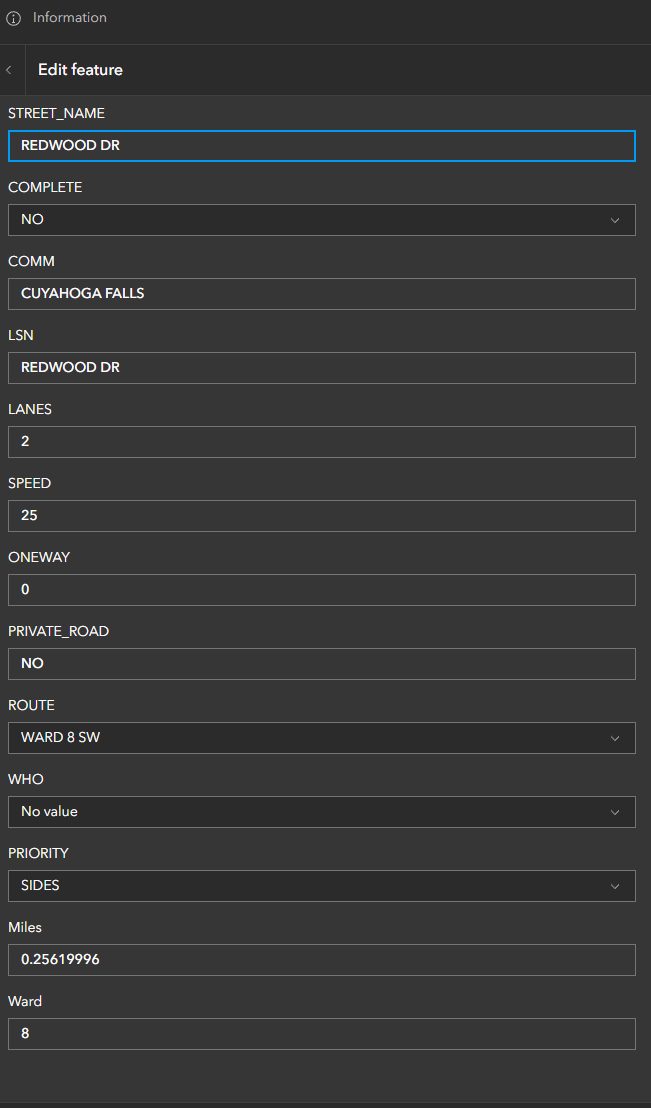The image size is (651, 1108).
Task: Click the SPEED field showing 25
Action: [x=322, y=516]
